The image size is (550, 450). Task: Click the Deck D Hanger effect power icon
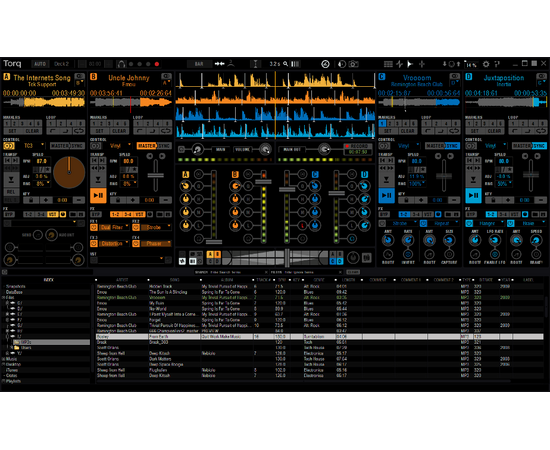click(469, 223)
